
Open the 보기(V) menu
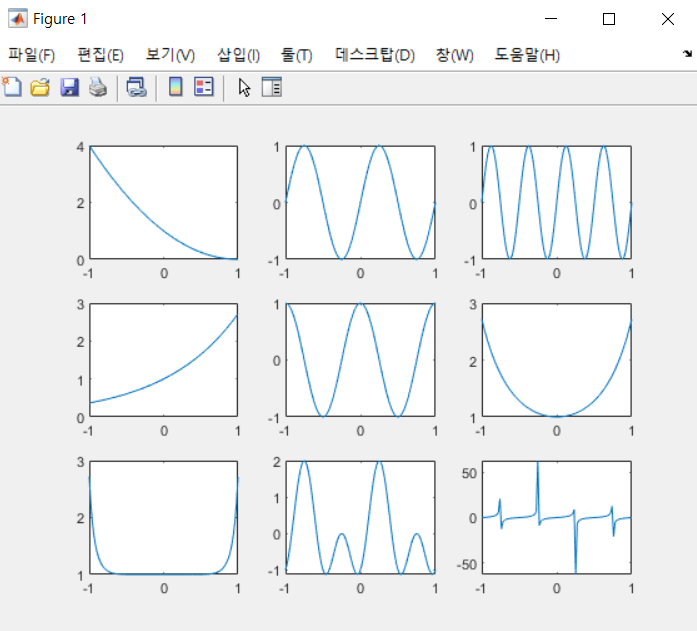(170, 55)
